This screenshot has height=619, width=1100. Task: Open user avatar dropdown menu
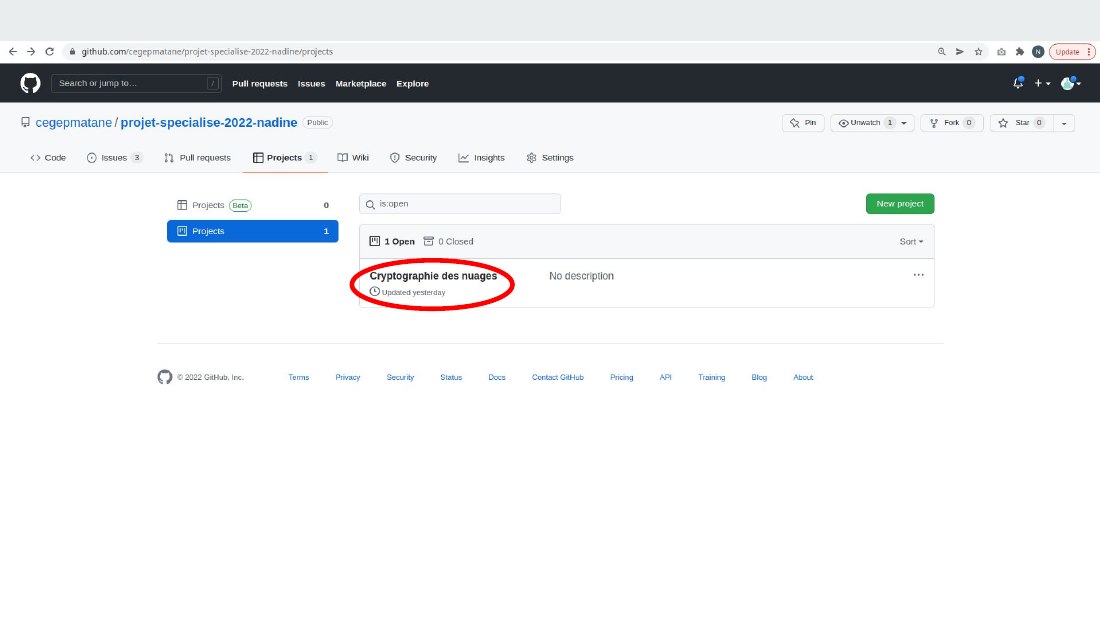coord(1071,83)
